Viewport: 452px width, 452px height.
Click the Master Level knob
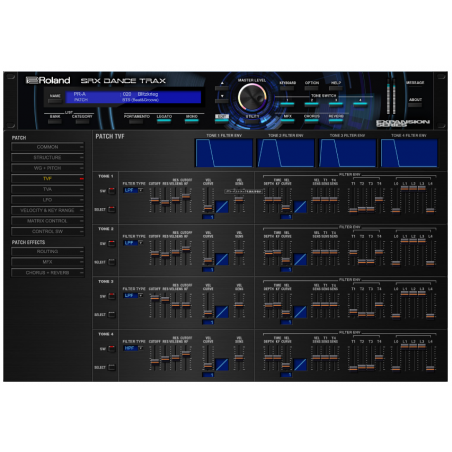click(252, 97)
